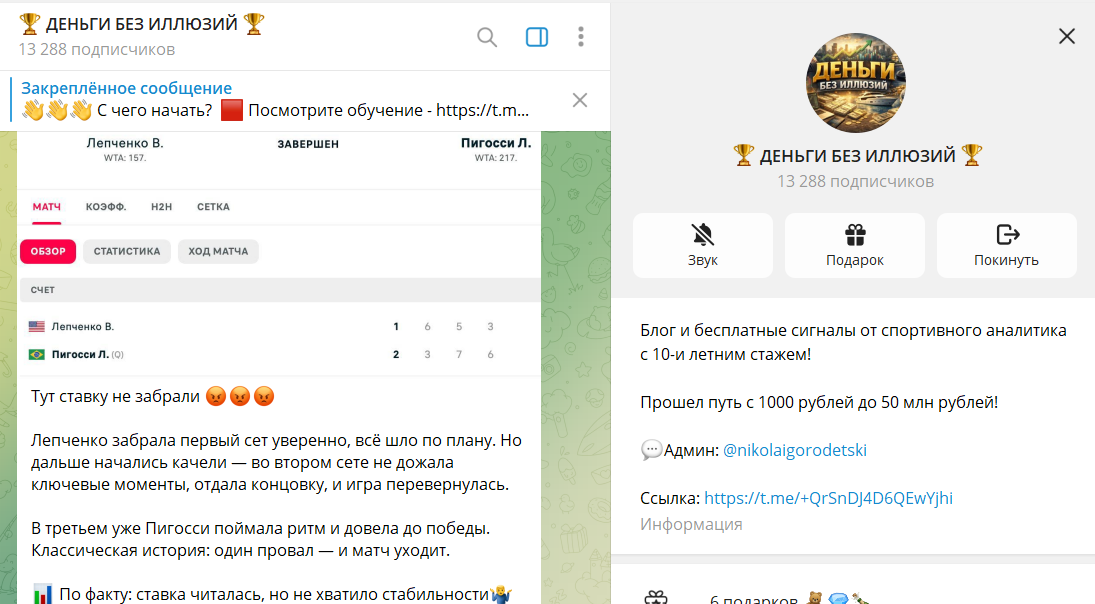
Task: Open admin profile @nikolaigorodetski
Action: point(794,450)
